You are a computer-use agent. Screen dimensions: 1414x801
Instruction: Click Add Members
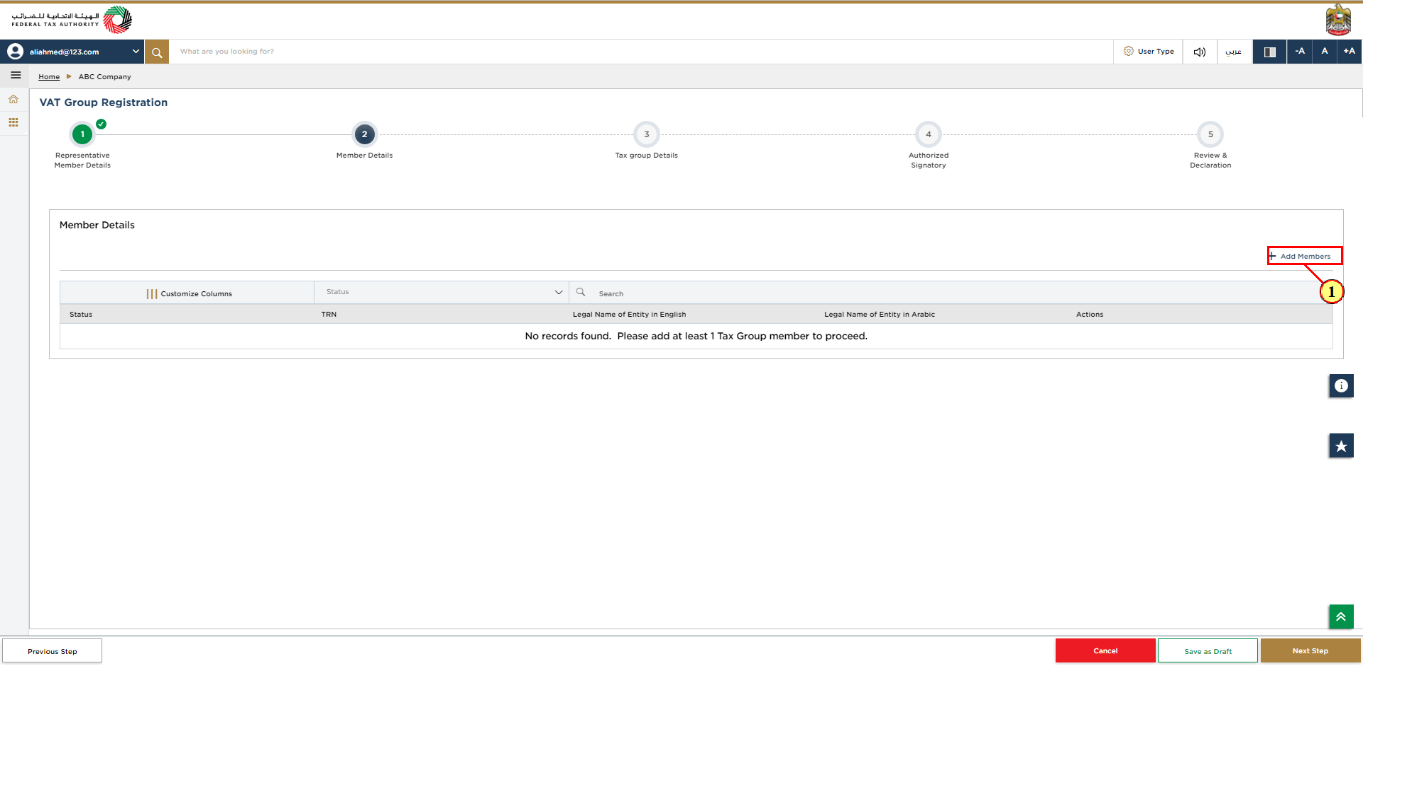coord(1304,256)
